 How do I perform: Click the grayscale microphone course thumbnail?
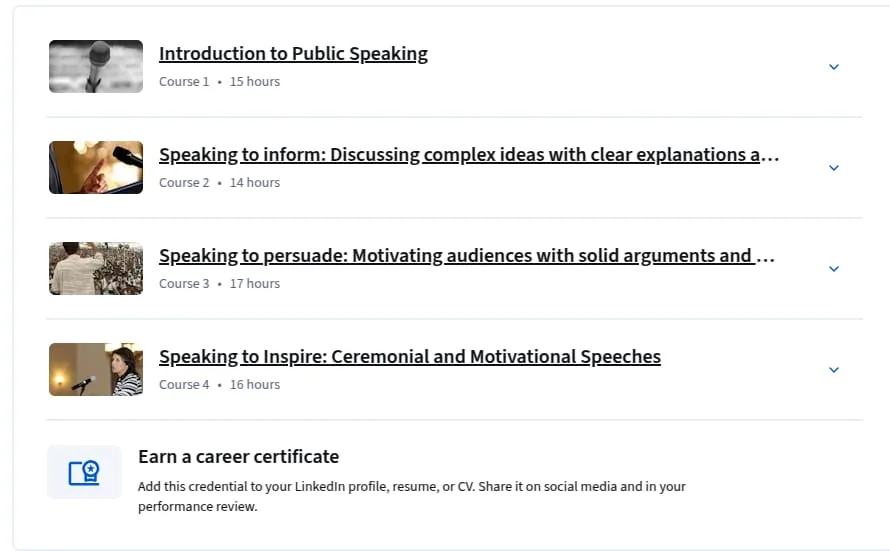(96, 66)
